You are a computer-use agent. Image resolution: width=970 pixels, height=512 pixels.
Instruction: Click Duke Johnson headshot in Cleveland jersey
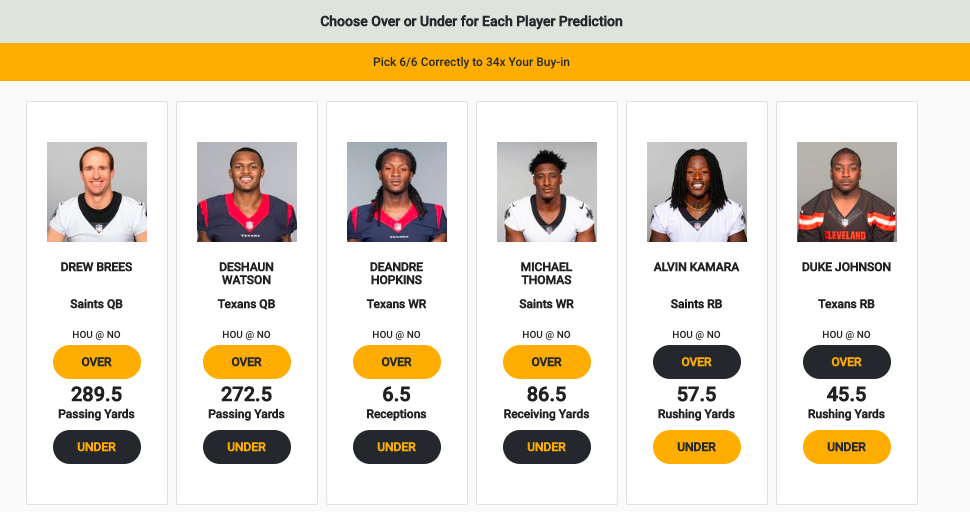847,192
